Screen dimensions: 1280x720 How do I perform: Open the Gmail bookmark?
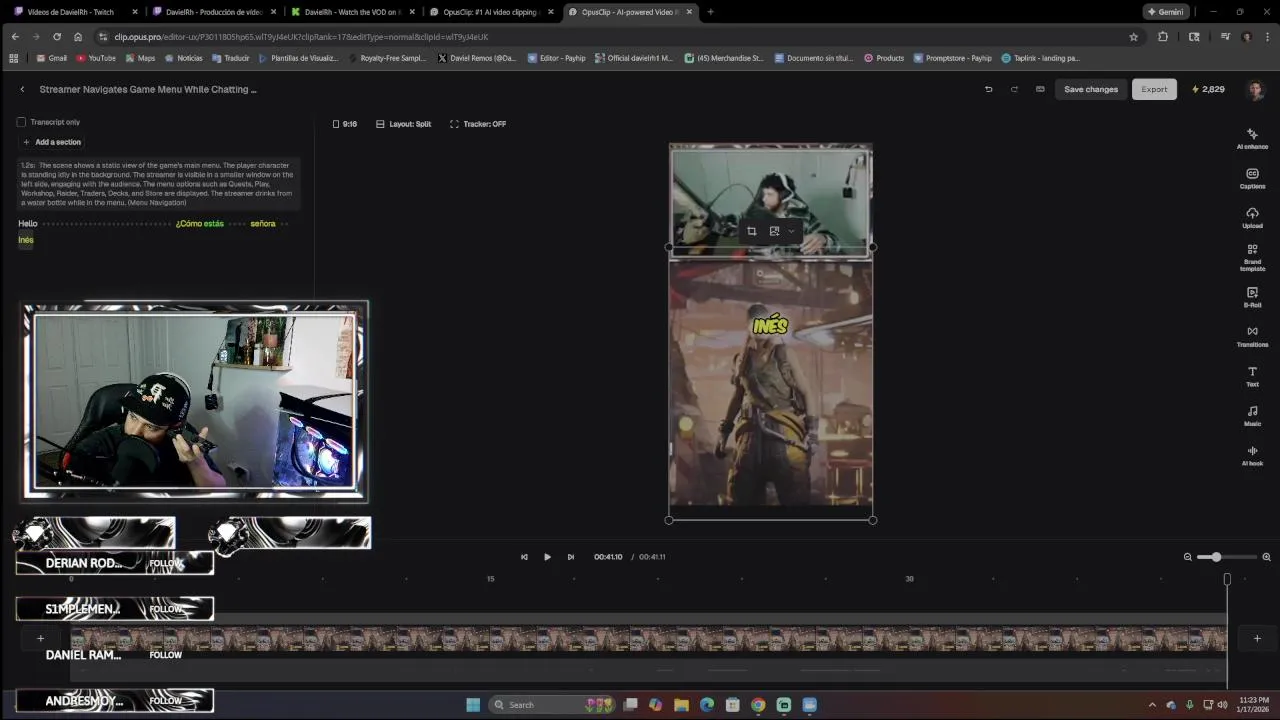point(52,58)
